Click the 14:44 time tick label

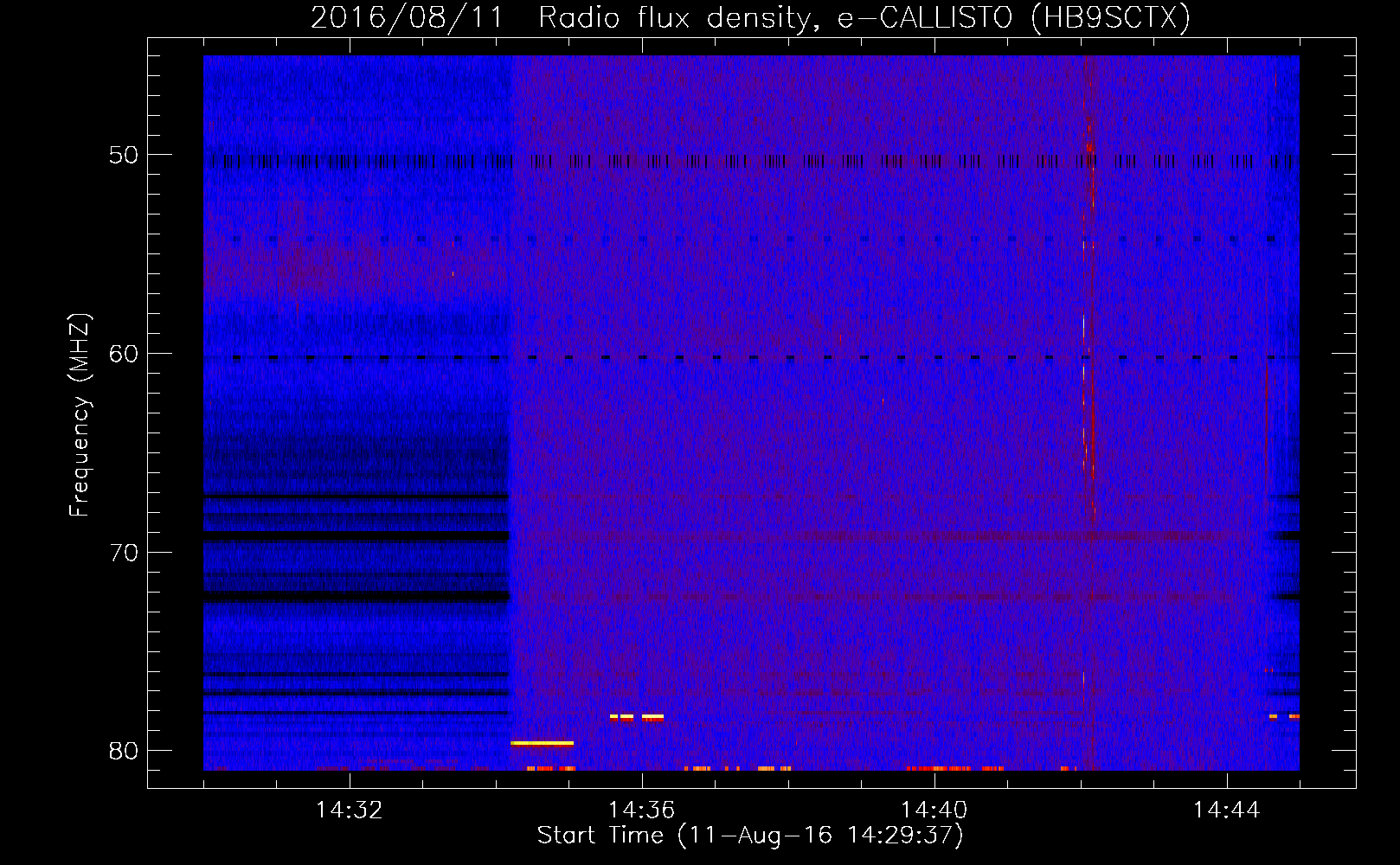click(1226, 810)
